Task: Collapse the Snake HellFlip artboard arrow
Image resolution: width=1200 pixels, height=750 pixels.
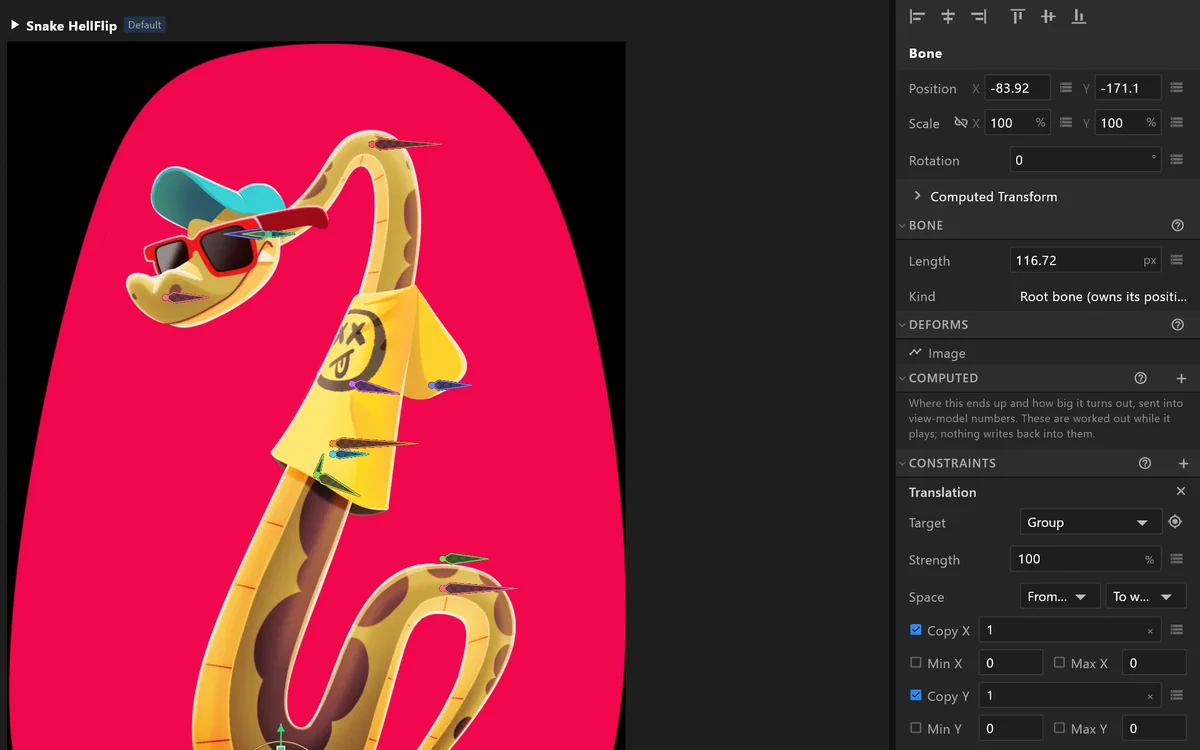Action: tap(15, 25)
